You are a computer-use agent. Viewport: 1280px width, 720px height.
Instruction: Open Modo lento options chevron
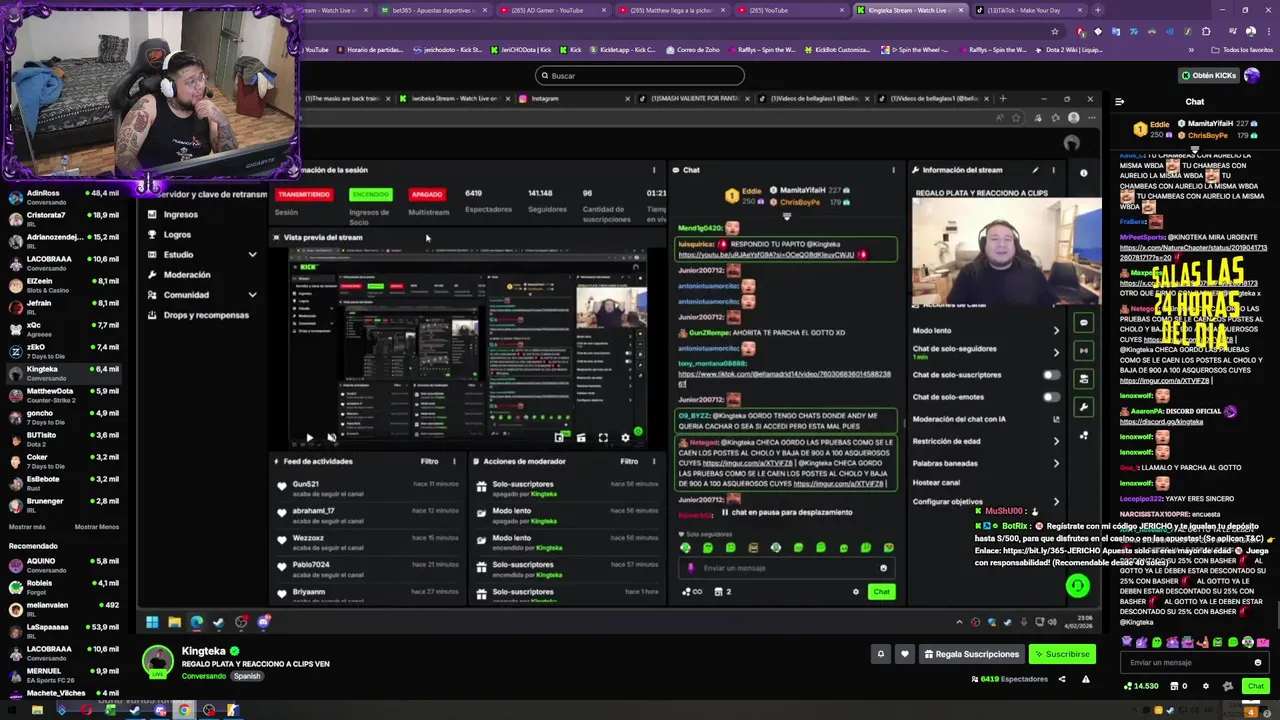point(1056,331)
